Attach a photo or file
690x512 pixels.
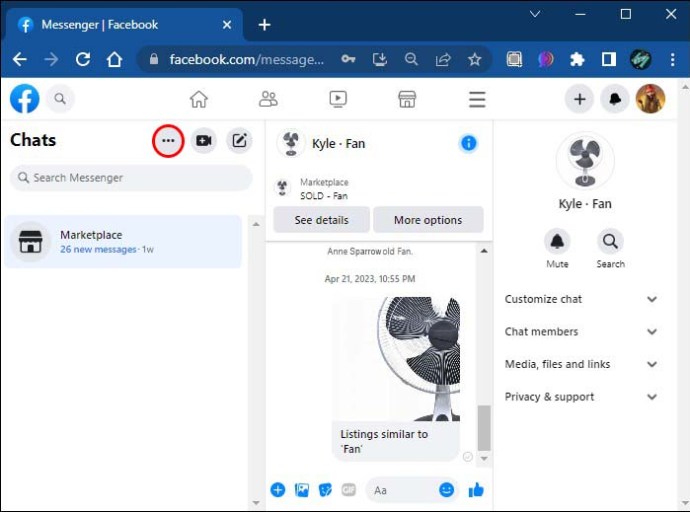click(302, 490)
